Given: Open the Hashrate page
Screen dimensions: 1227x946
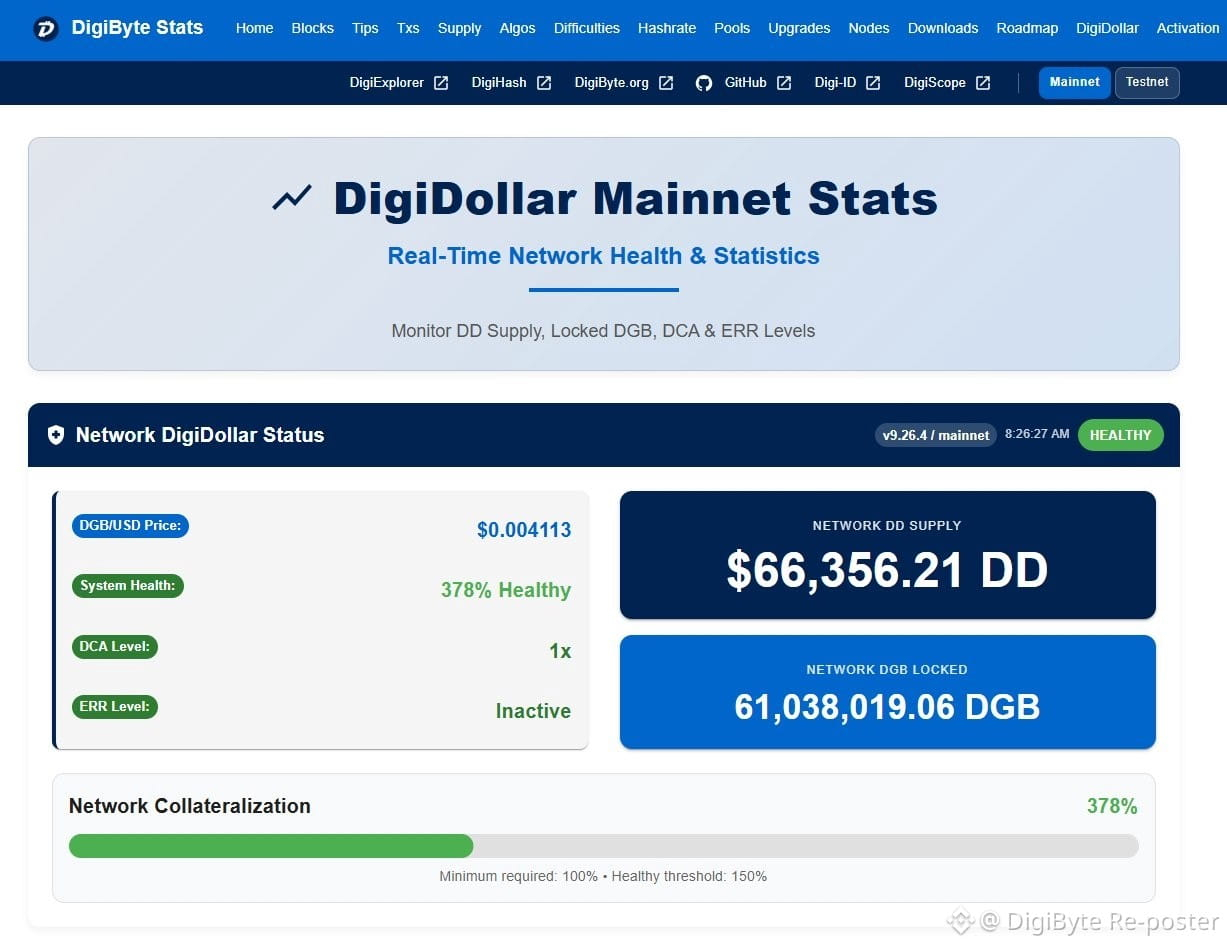Looking at the screenshot, I should [x=667, y=28].
